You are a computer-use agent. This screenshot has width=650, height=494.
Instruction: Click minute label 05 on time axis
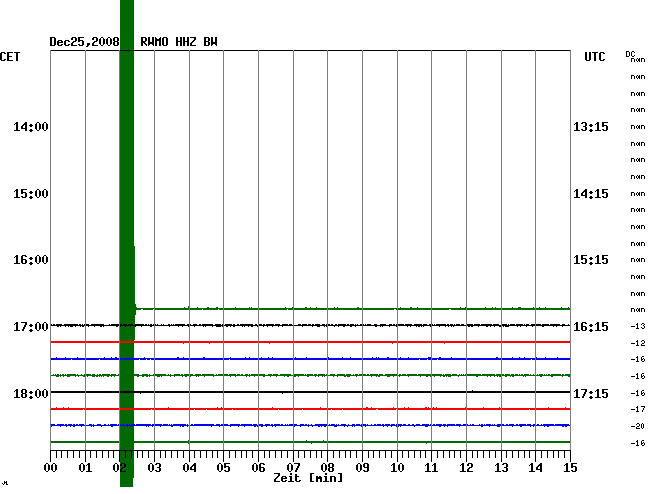223,468
